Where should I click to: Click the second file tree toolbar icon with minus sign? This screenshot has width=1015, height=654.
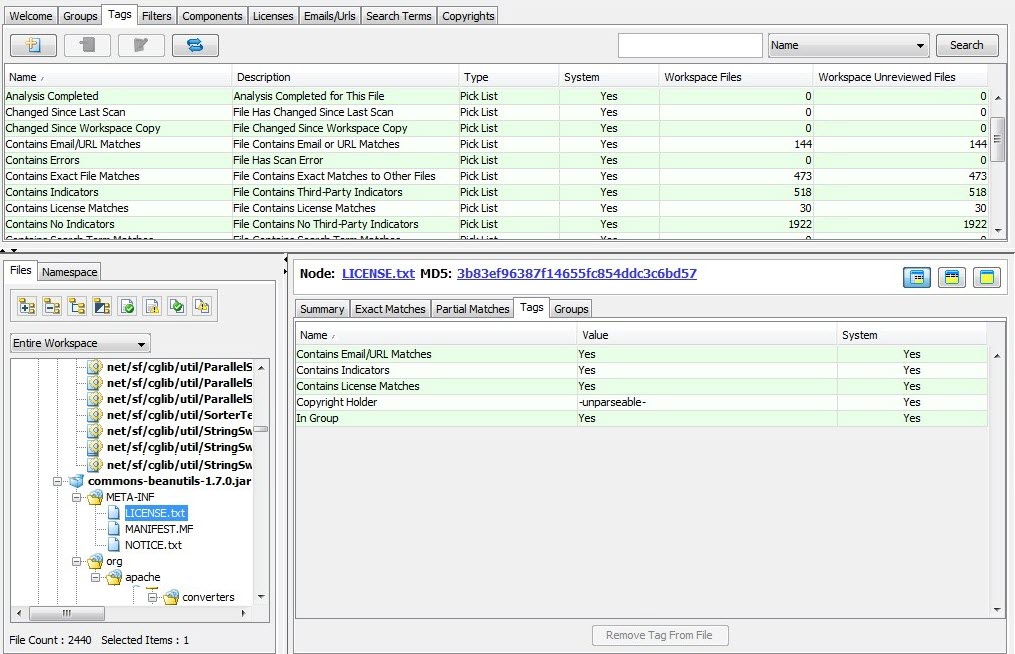click(52, 306)
